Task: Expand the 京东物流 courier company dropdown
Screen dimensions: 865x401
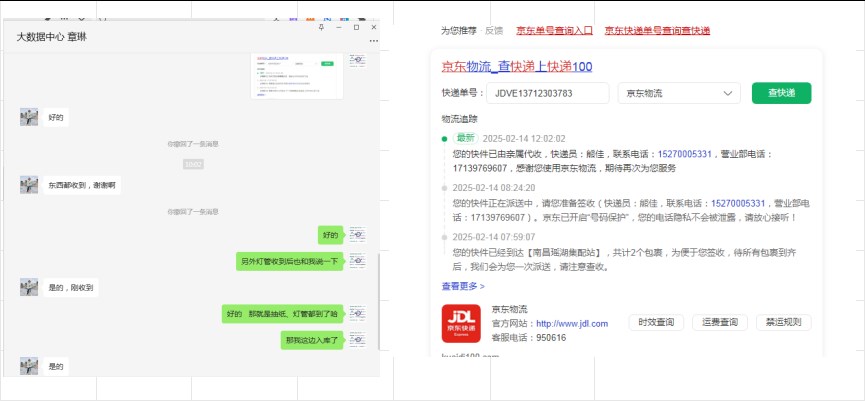Action: click(x=679, y=93)
